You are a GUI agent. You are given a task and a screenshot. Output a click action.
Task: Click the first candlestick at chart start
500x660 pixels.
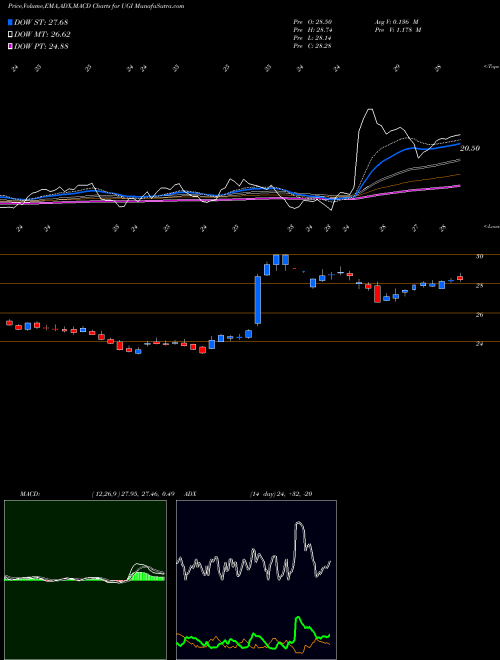pyautogui.click(x=9, y=323)
